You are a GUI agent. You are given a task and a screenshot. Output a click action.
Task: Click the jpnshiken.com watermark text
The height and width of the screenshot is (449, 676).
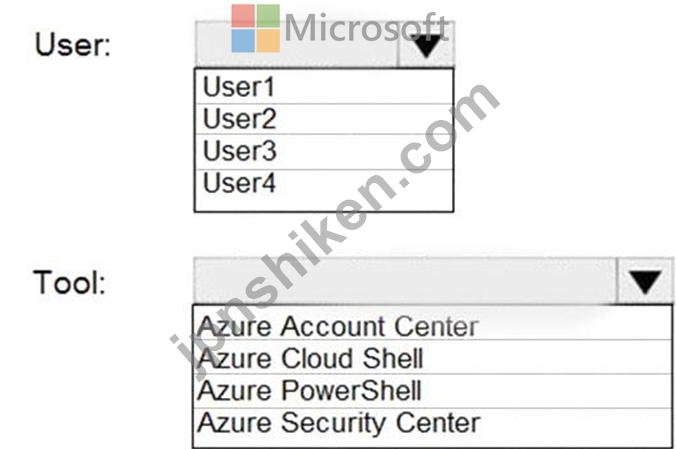tap(335, 225)
